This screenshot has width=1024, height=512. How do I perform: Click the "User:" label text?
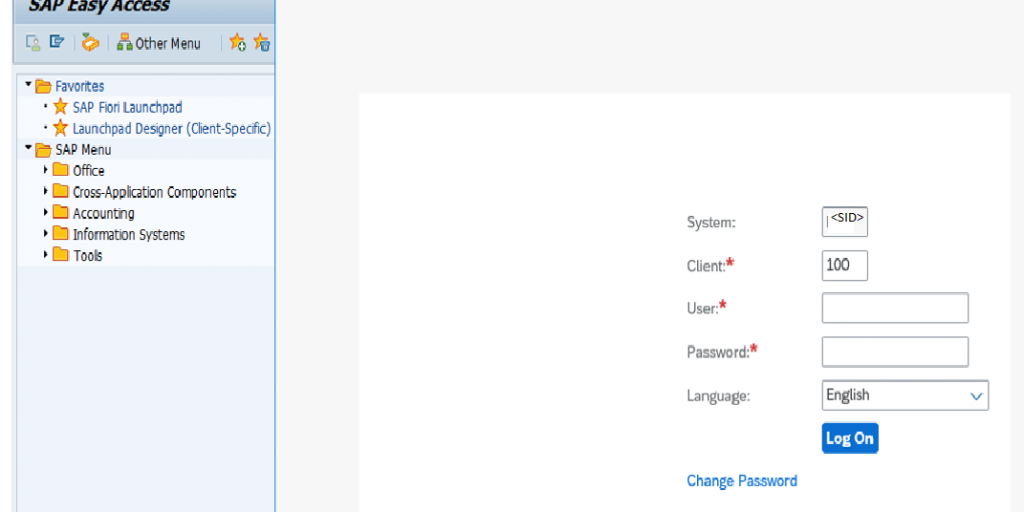click(703, 308)
